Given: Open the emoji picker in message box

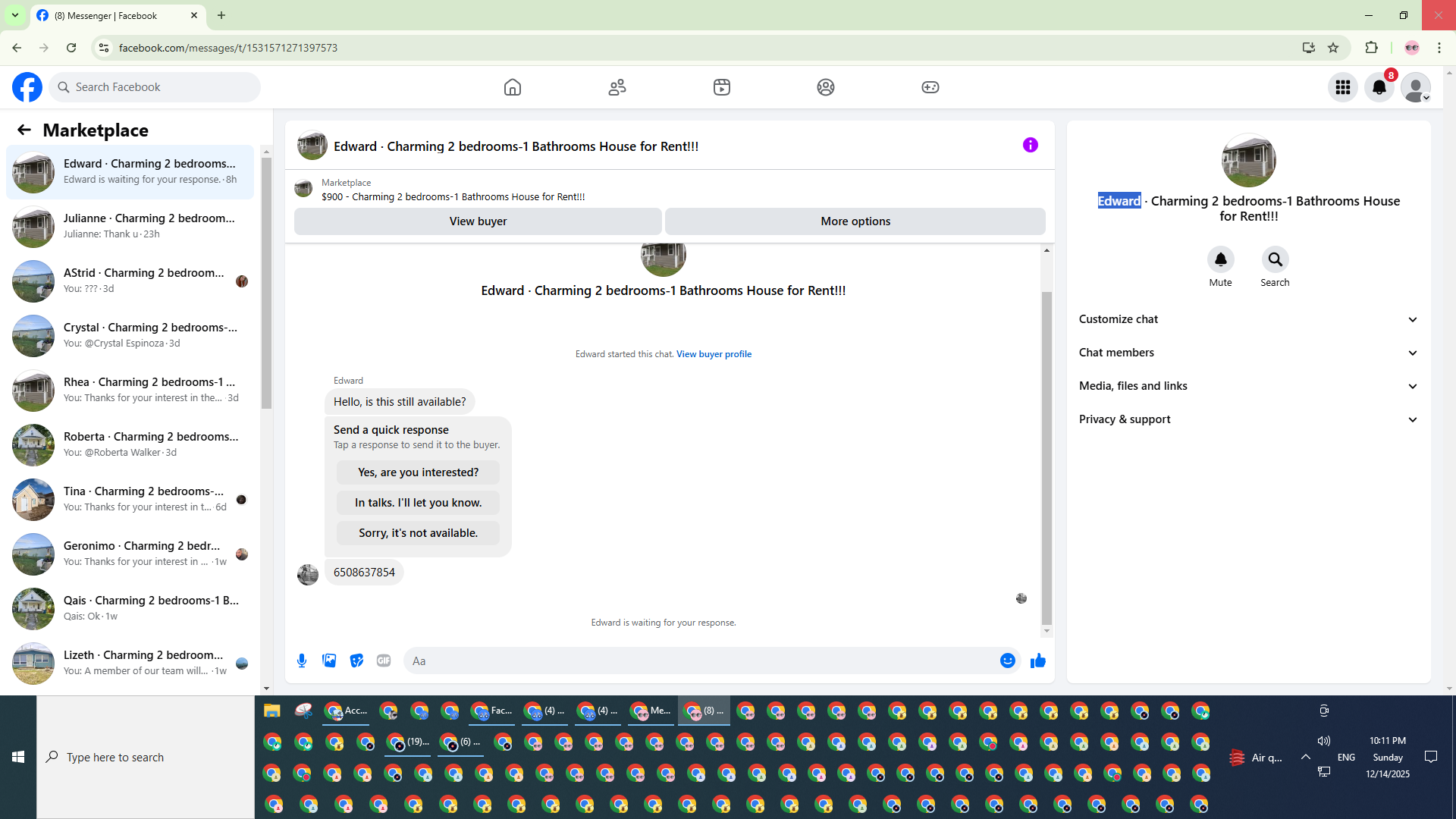Looking at the screenshot, I should (x=1007, y=661).
